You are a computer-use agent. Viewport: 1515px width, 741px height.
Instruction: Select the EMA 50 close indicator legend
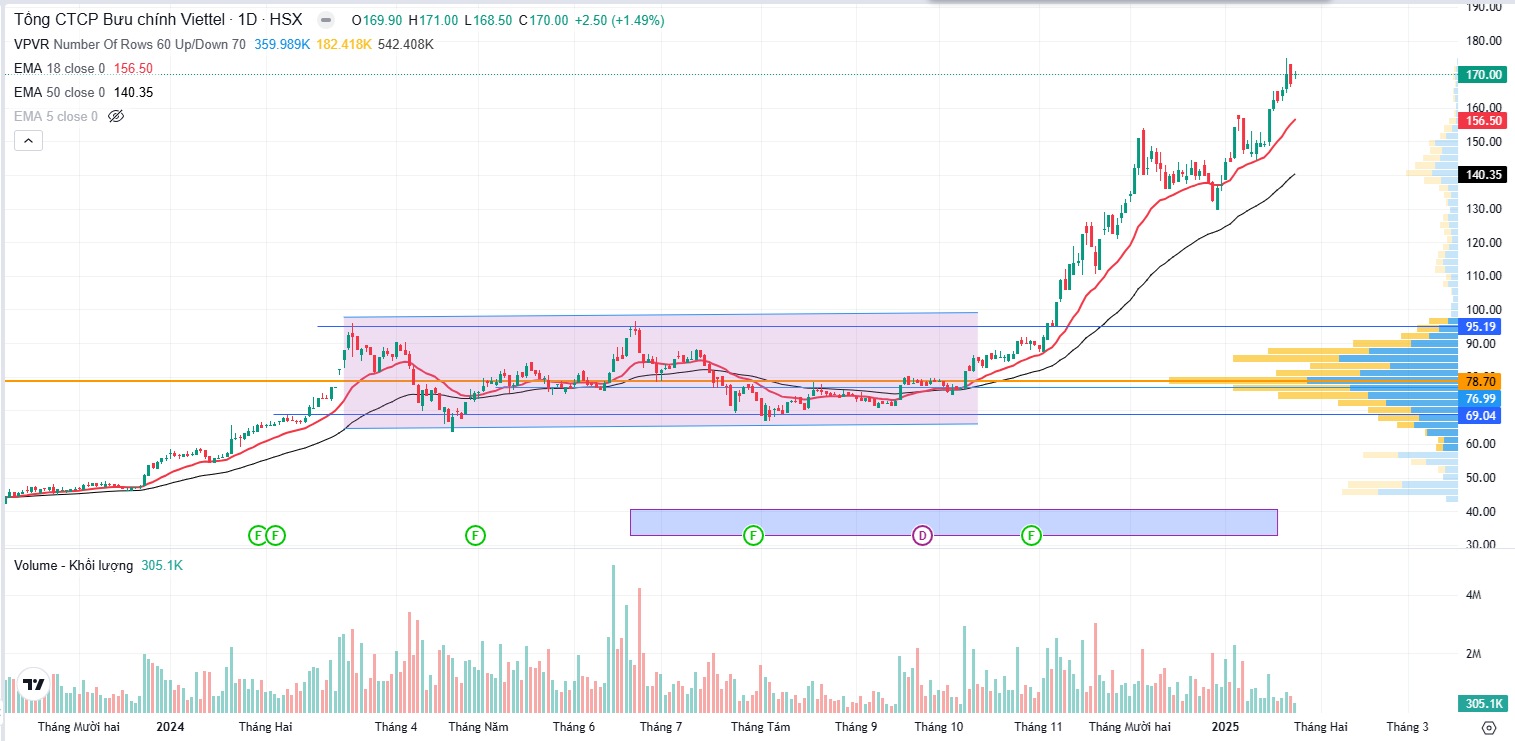click(60, 92)
